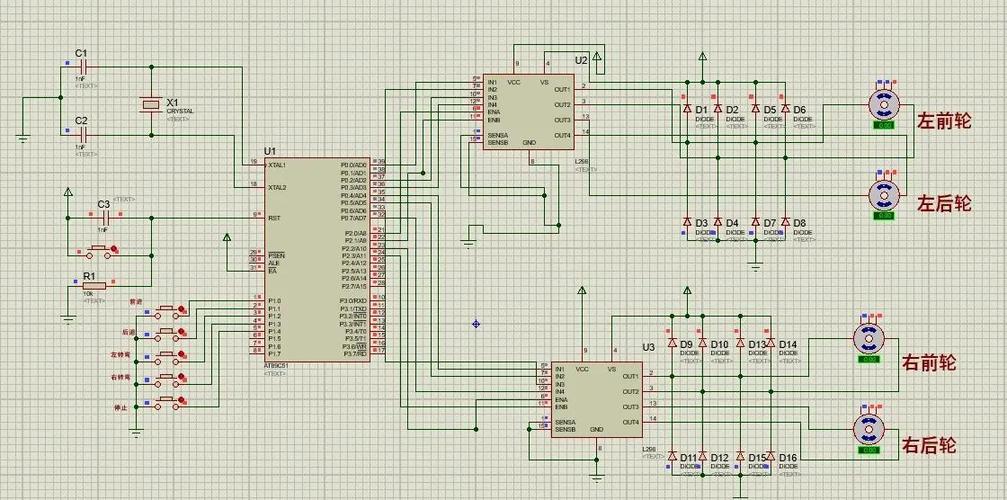Click diode D16 symbol
The image size is (1007, 500).
[772, 457]
